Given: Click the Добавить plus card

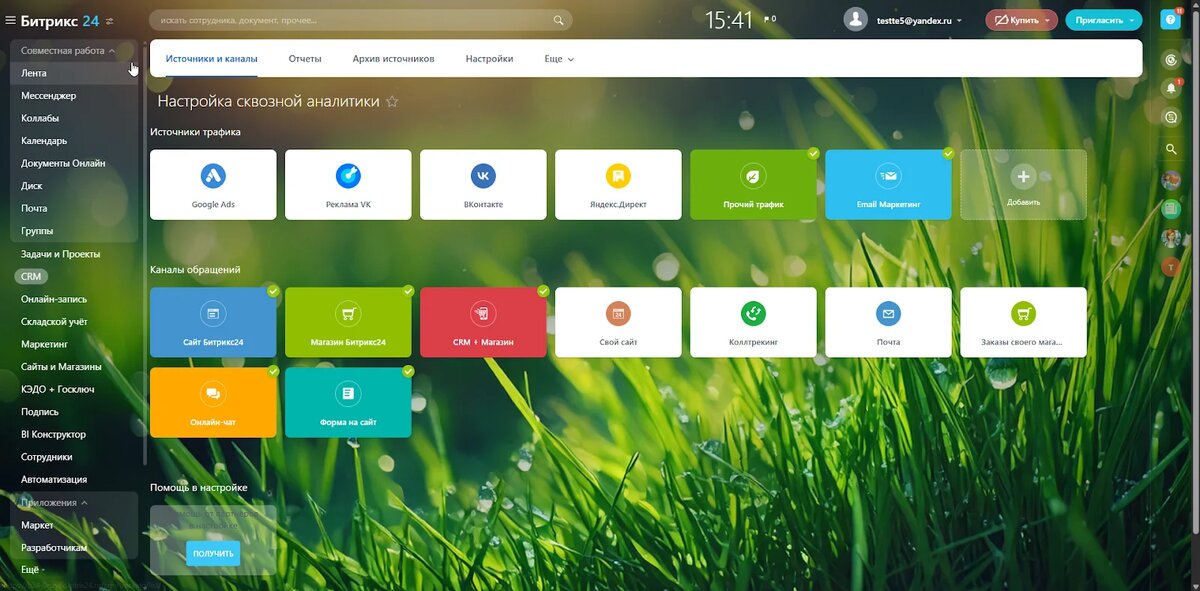Looking at the screenshot, I should click(1023, 185).
